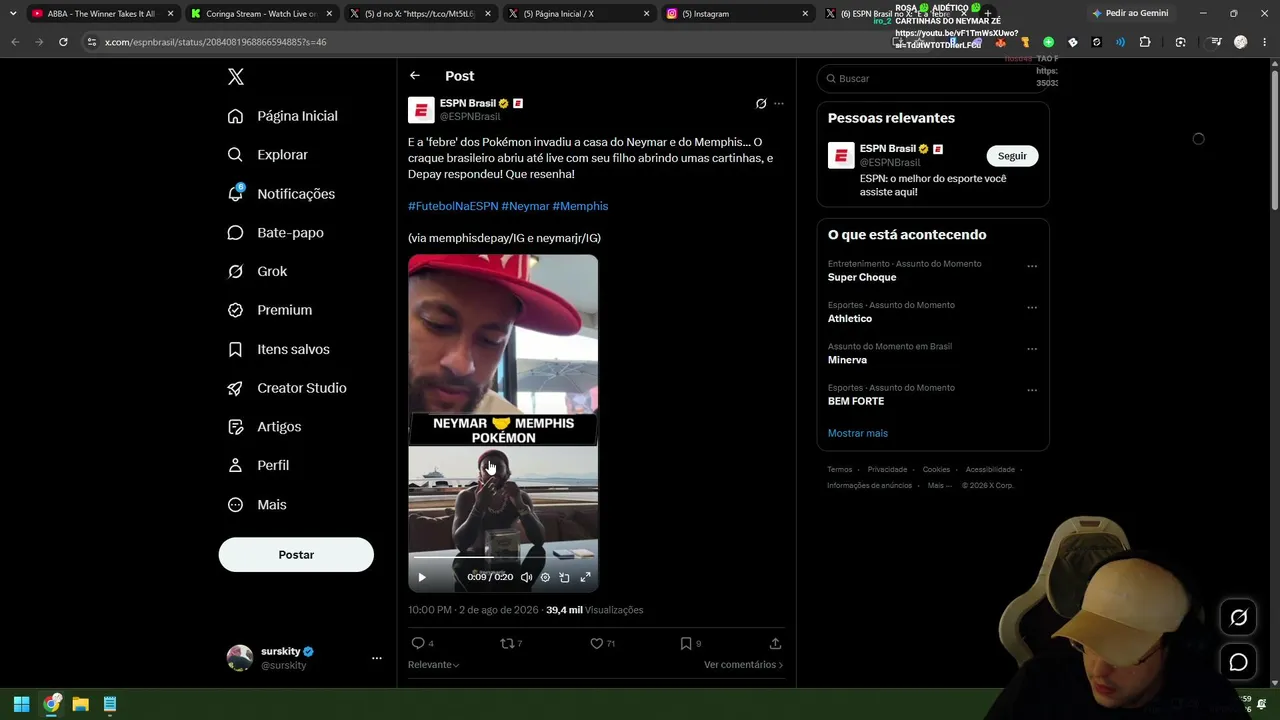The width and height of the screenshot is (1280, 720).
Task: Switch to the Instagram tab
Action: (x=737, y=14)
